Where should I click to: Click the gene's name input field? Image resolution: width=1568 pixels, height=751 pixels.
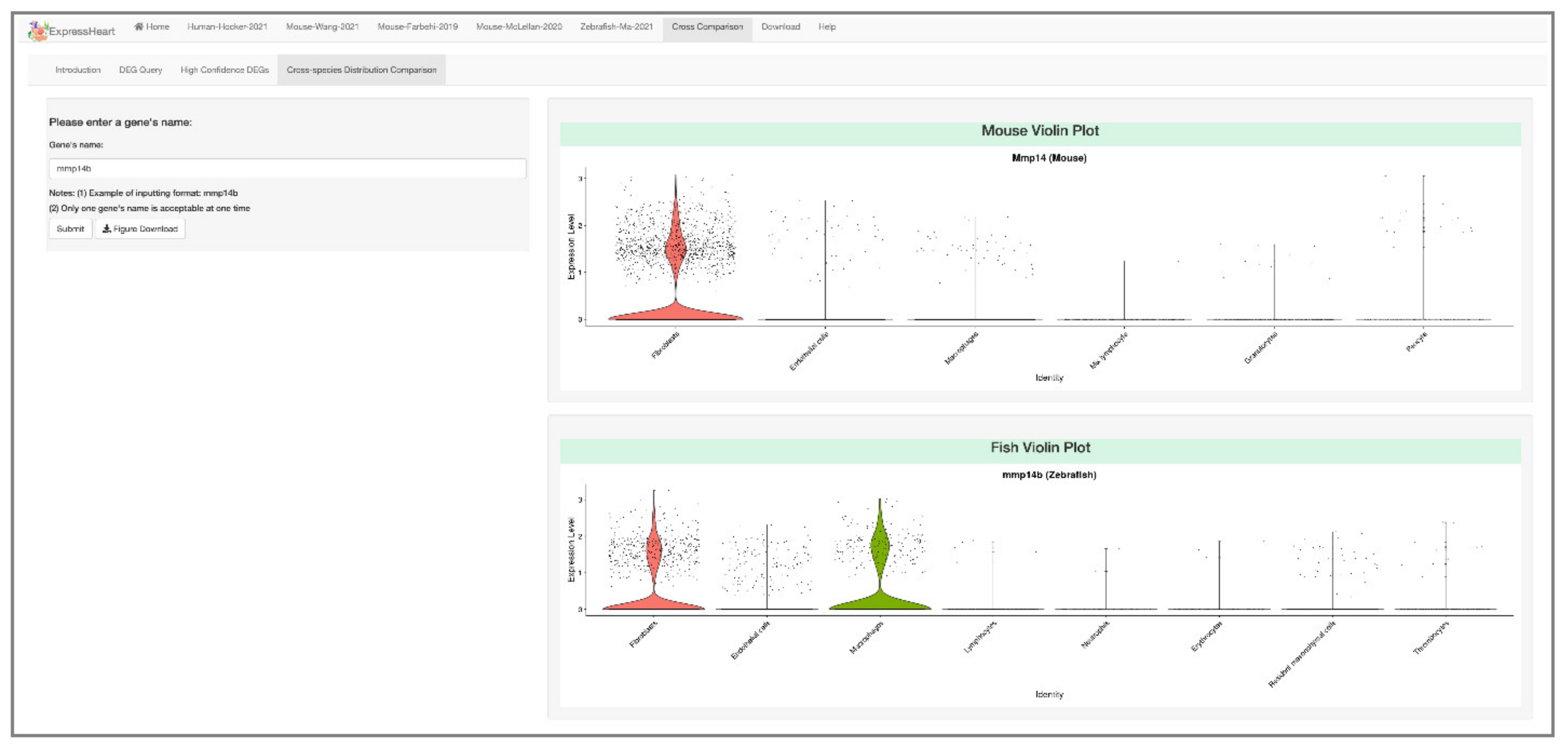pos(287,168)
